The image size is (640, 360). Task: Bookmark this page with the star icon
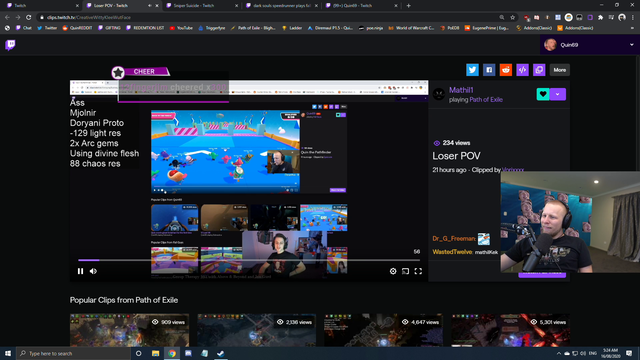pos(513,18)
